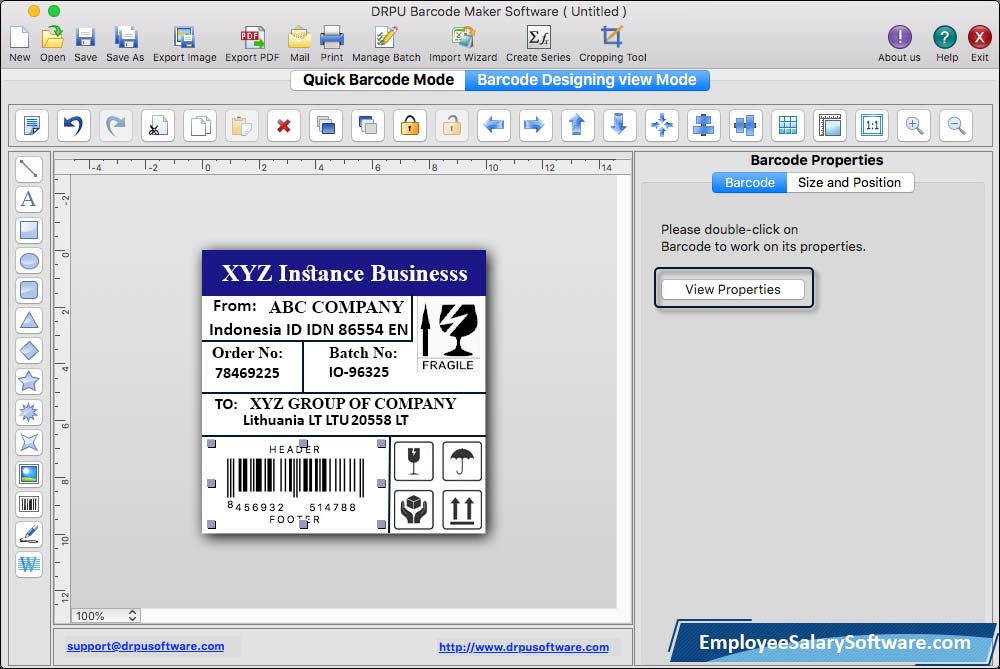The width and height of the screenshot is (1000, 669).
Task: Export the label using Export Image
Action: (184, 44)
